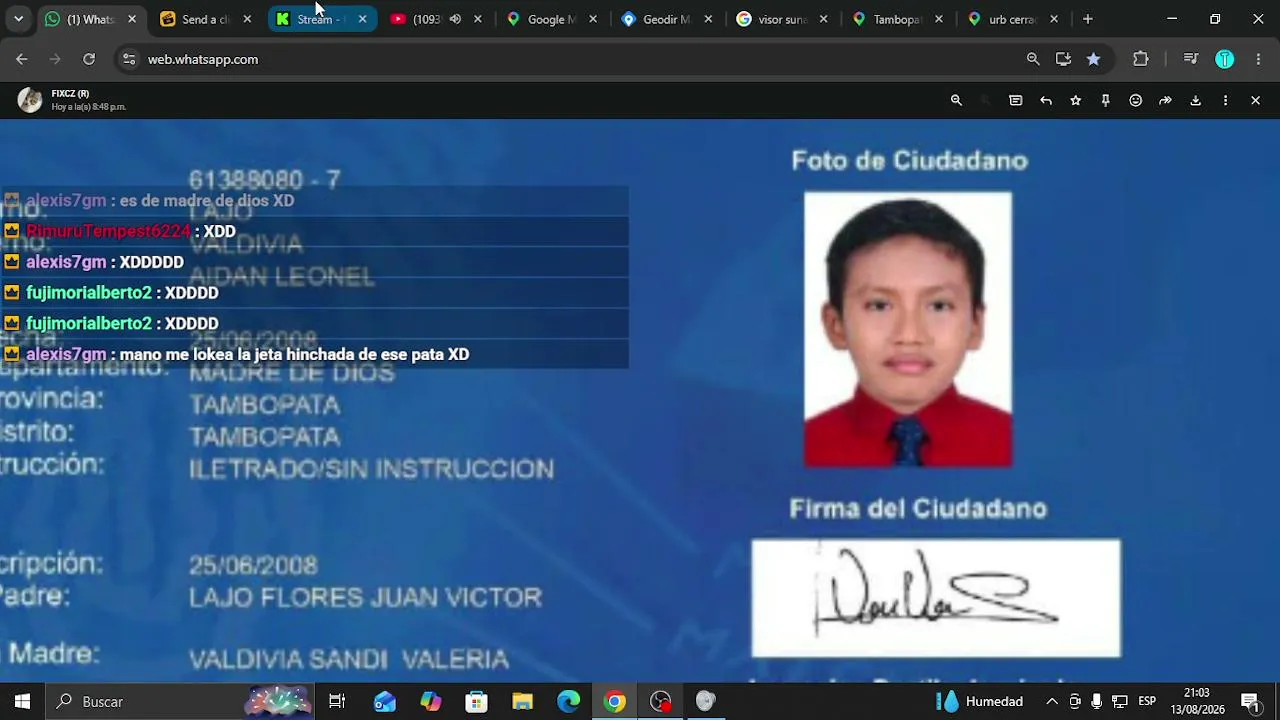Go to the message in chat icon
Viewport: 1280px width, 720px height.
click(x=1015, y=100)
